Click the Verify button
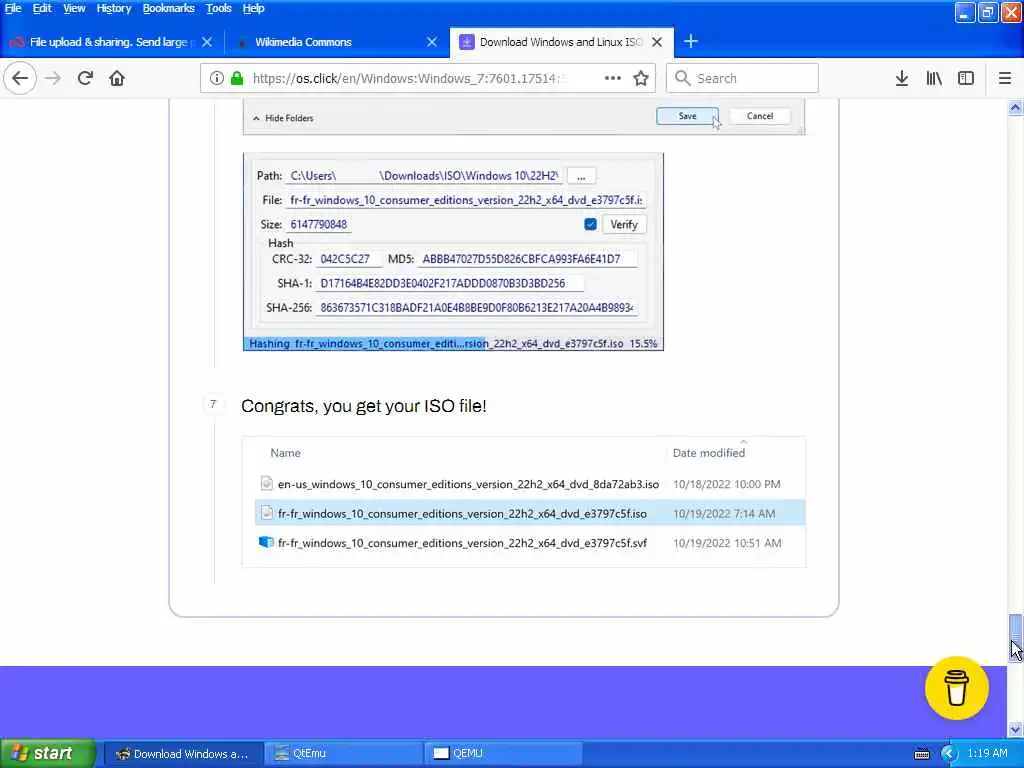The image size is (1024, 768). 624,225
